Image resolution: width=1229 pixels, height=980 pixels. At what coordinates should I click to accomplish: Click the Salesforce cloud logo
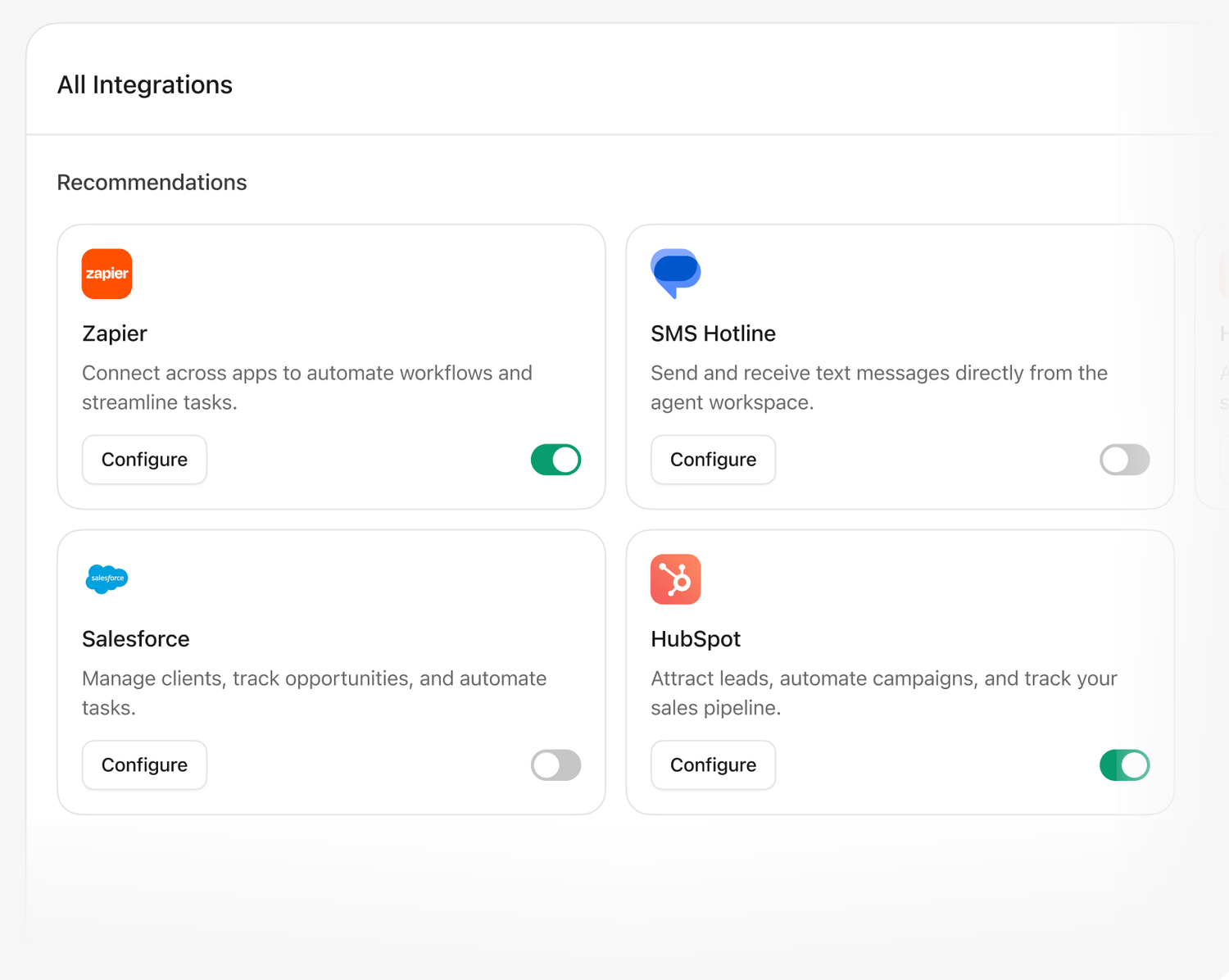(107, 578)
